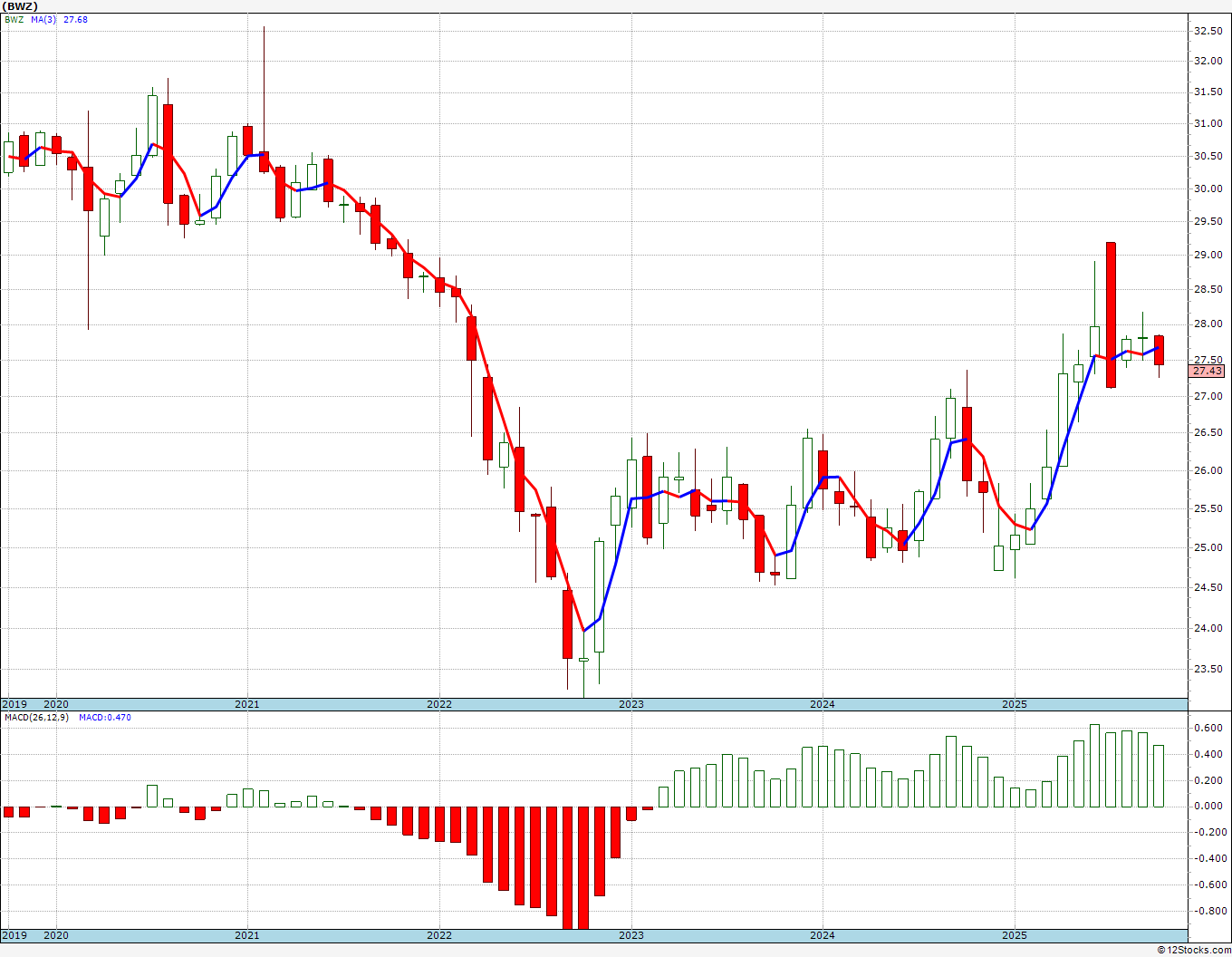Open the 12Stocks.com copyright credit
Viewport: 1232px width, 957px height.
click(1194, 950)
